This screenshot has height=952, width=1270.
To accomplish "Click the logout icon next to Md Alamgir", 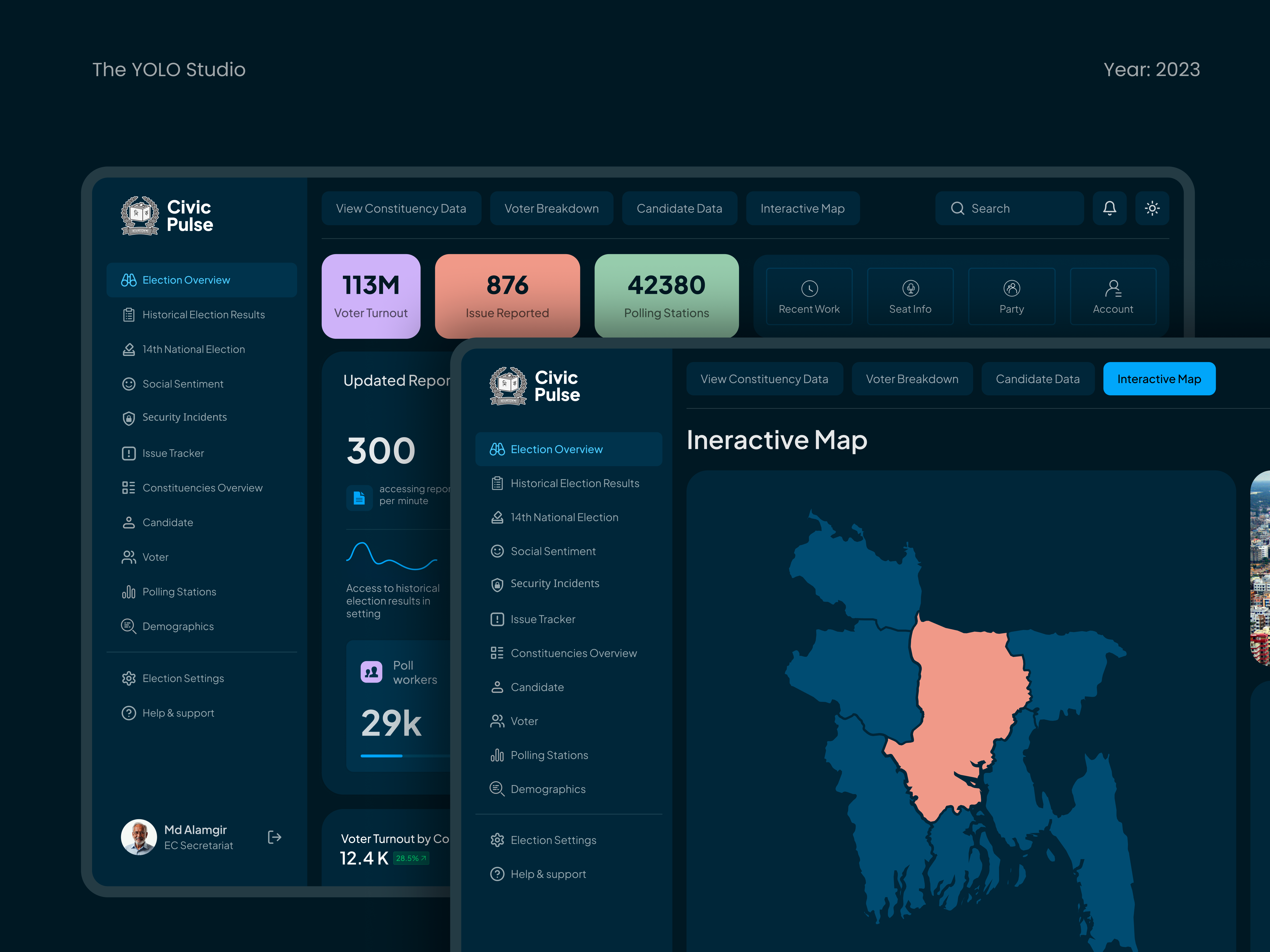I will (274, 837).
